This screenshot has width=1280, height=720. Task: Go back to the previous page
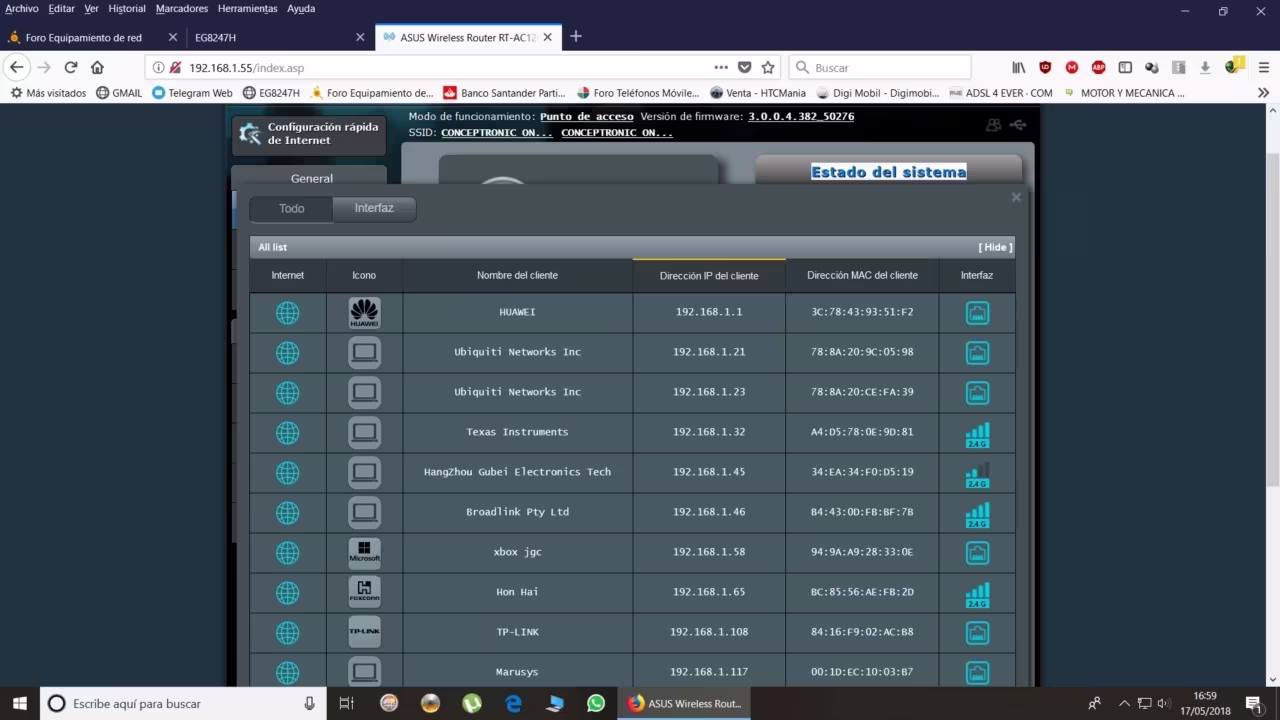point(17,67)
